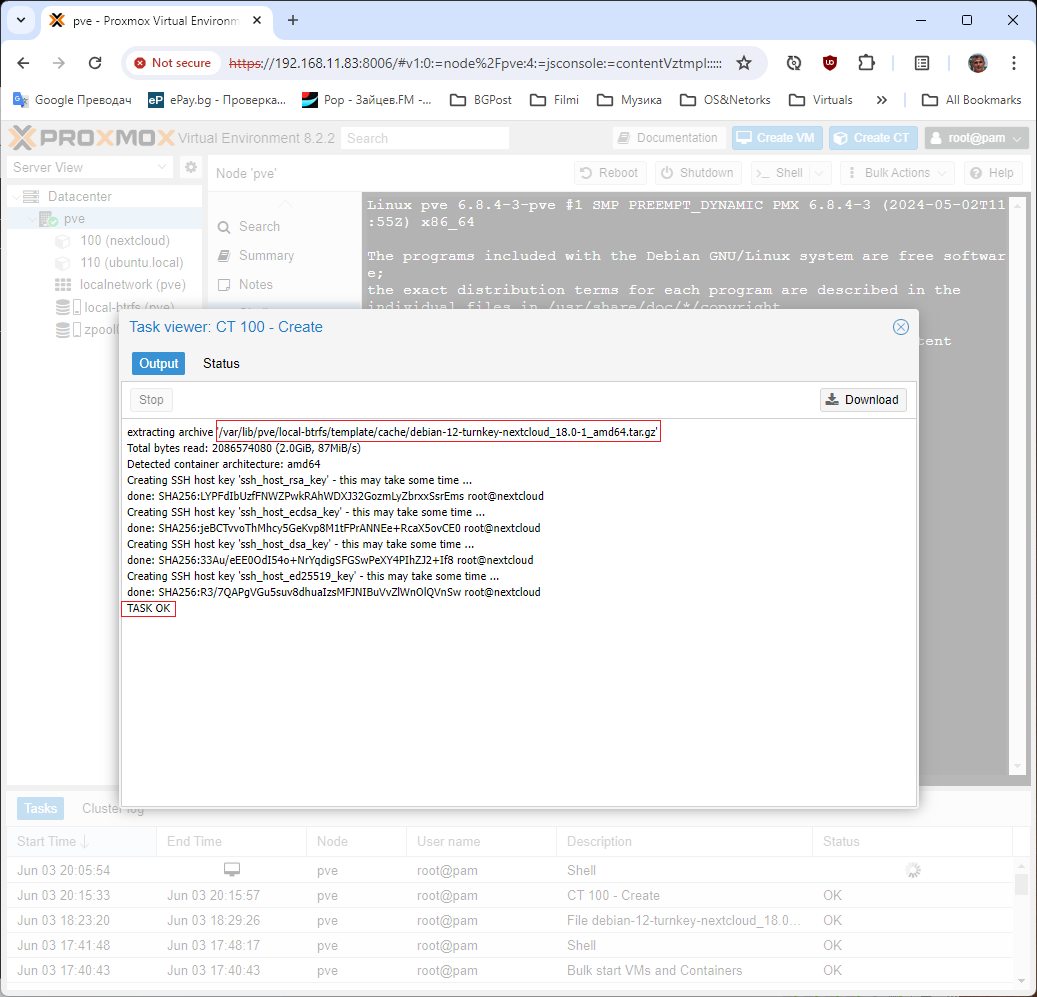This screenshot has height=997, width=1037.
Task: Reboot the pve node
Action: tap(609, 173)
